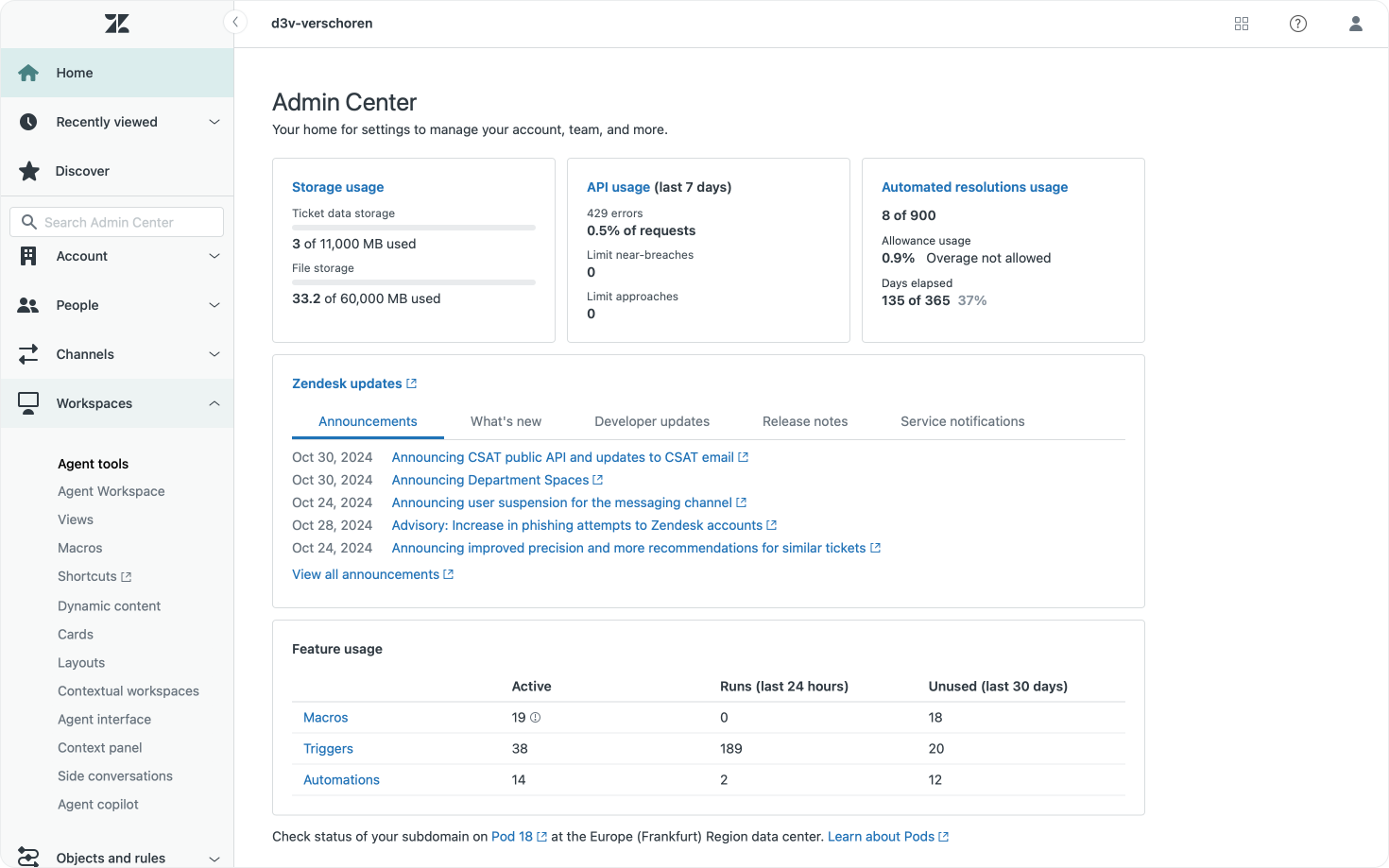
Task: Expand the Account section chevron
Action: tap(214, 256)
